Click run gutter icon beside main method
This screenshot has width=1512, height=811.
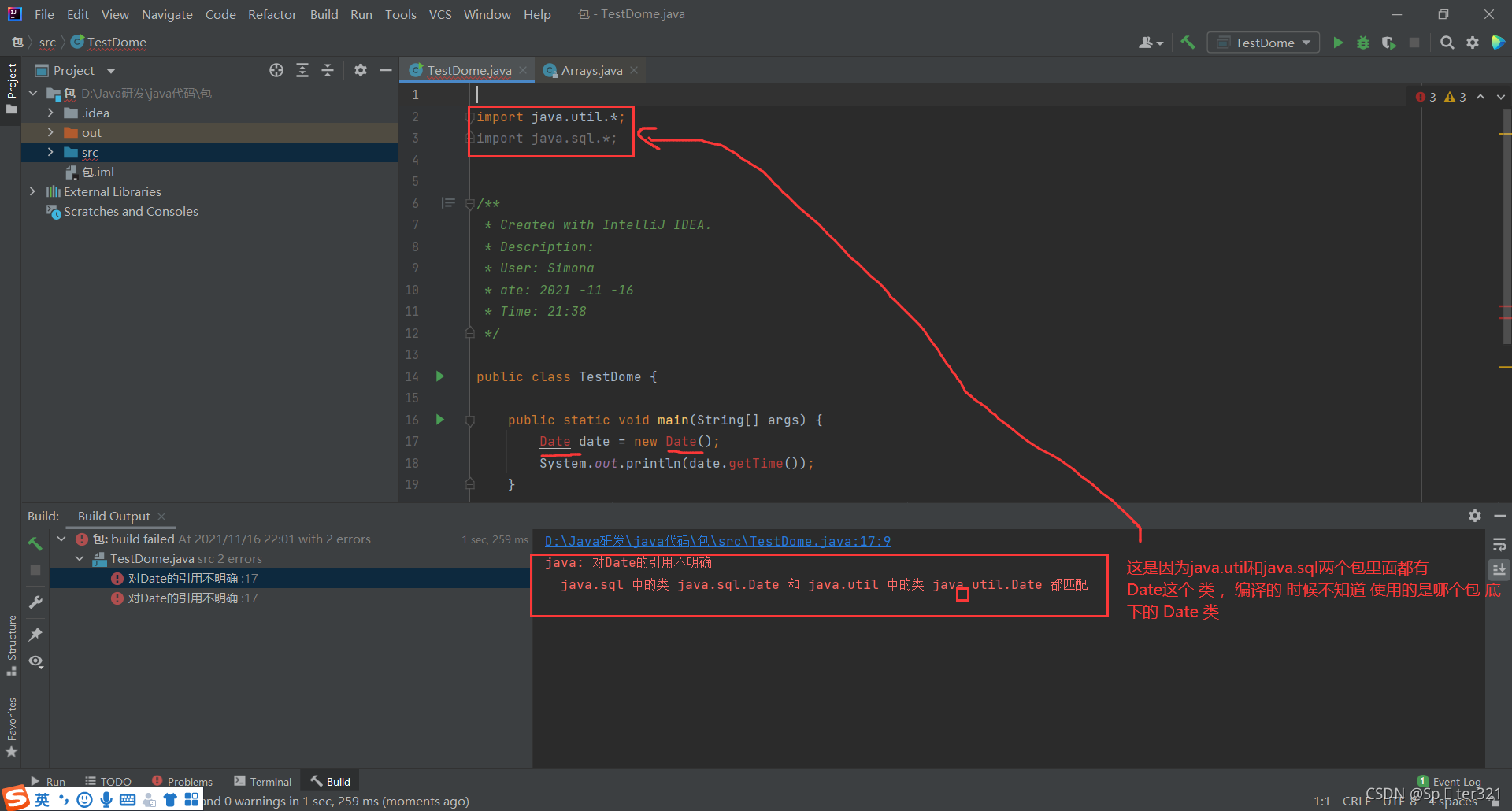pos(440,420)
